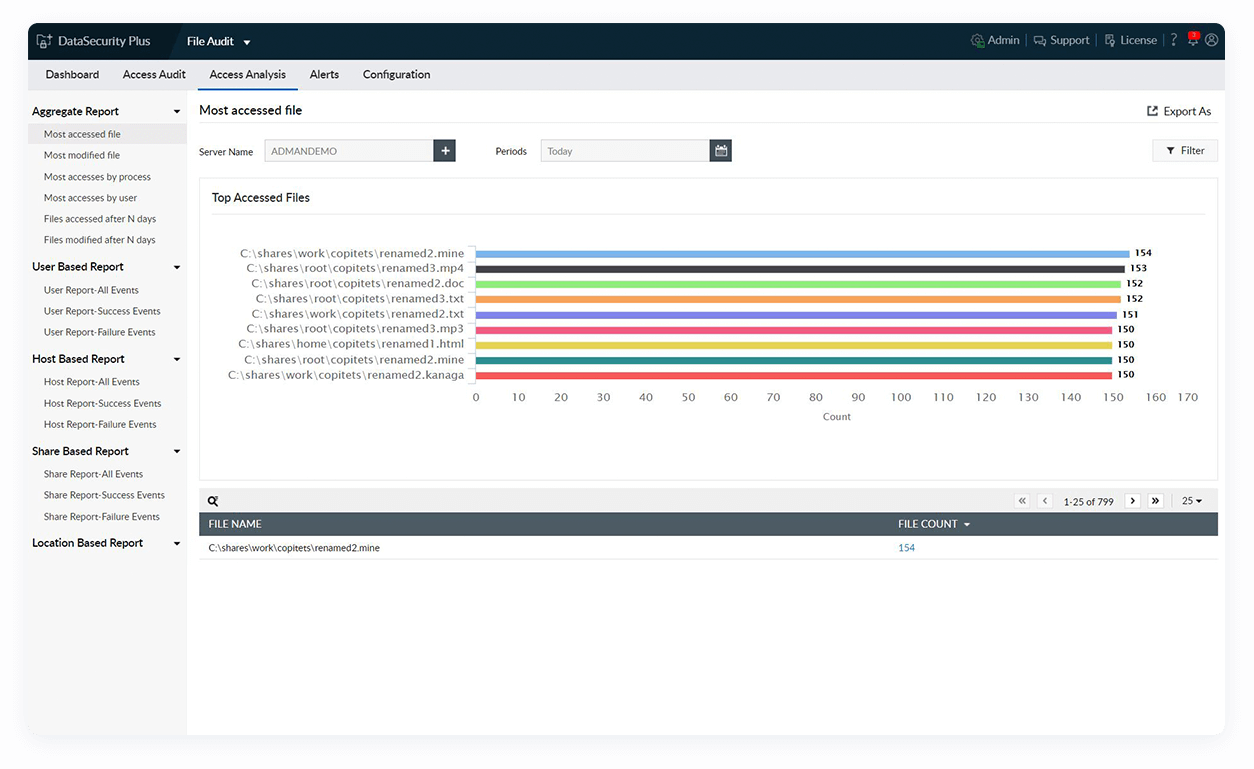The image size is (1254, 769).
Task: Expand the Location Based Report section
Action: pyautogui.click(x=177, y=544)
